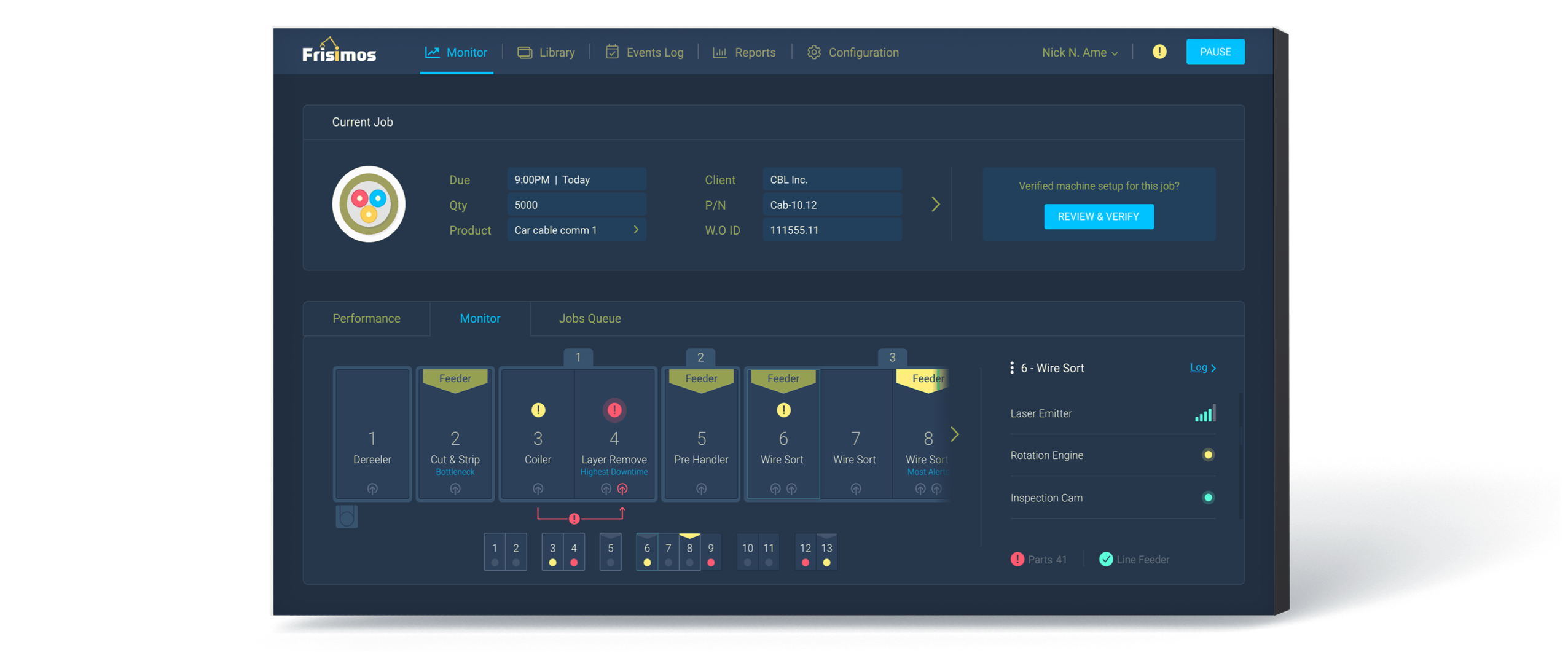
Task: Expand Car cable comm 1 product chevron
Action: coord(636,230)
